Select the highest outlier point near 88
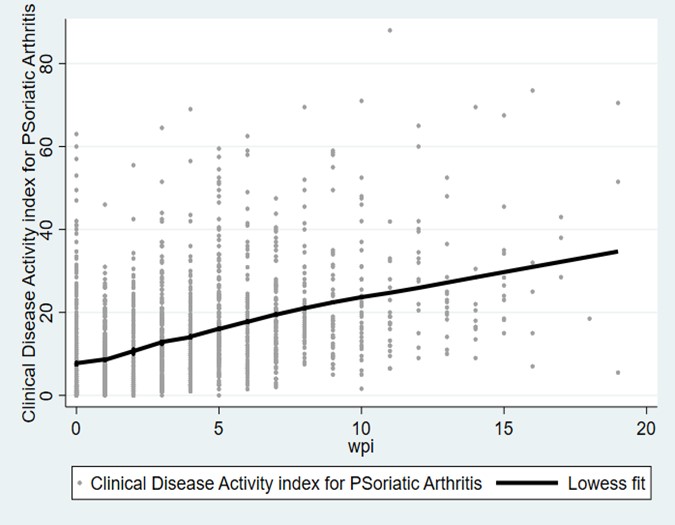Image resolution: width=675 pixels, height=525 pixels. click(390, 30)
